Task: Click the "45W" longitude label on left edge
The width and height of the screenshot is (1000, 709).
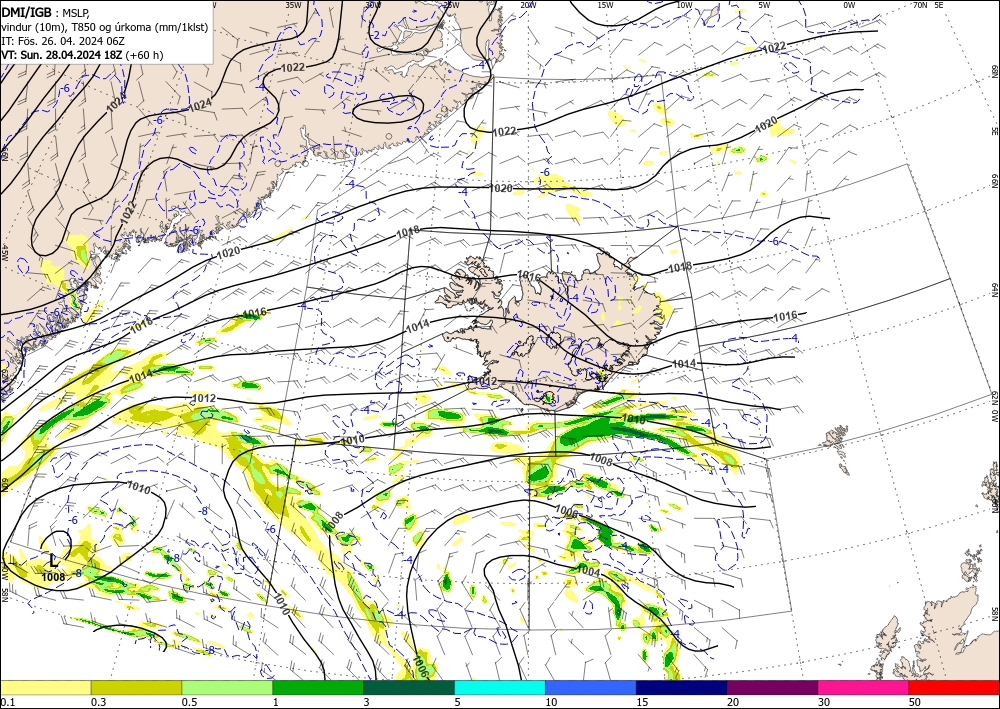Action: pos(4,252)
